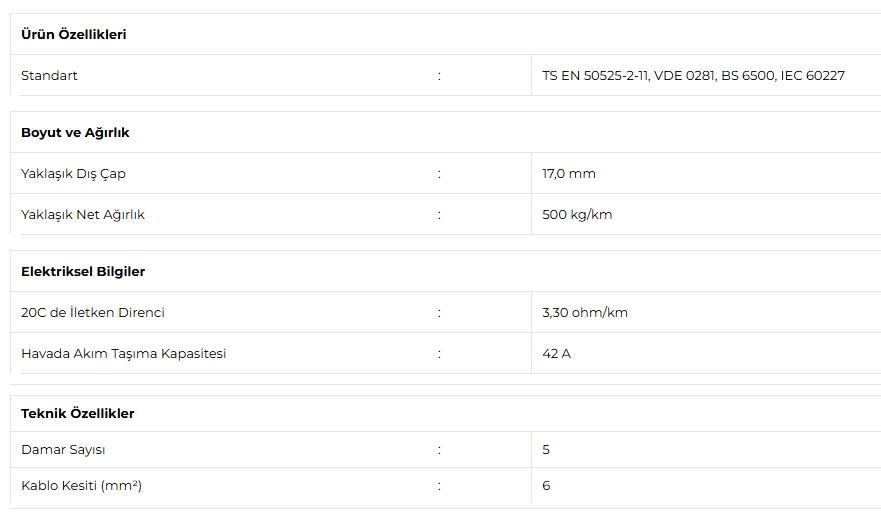The height and width of the screenshot is (521, 881).
Task: Click the 3,30 ohm/km resistance value
Action: (585, 312)
